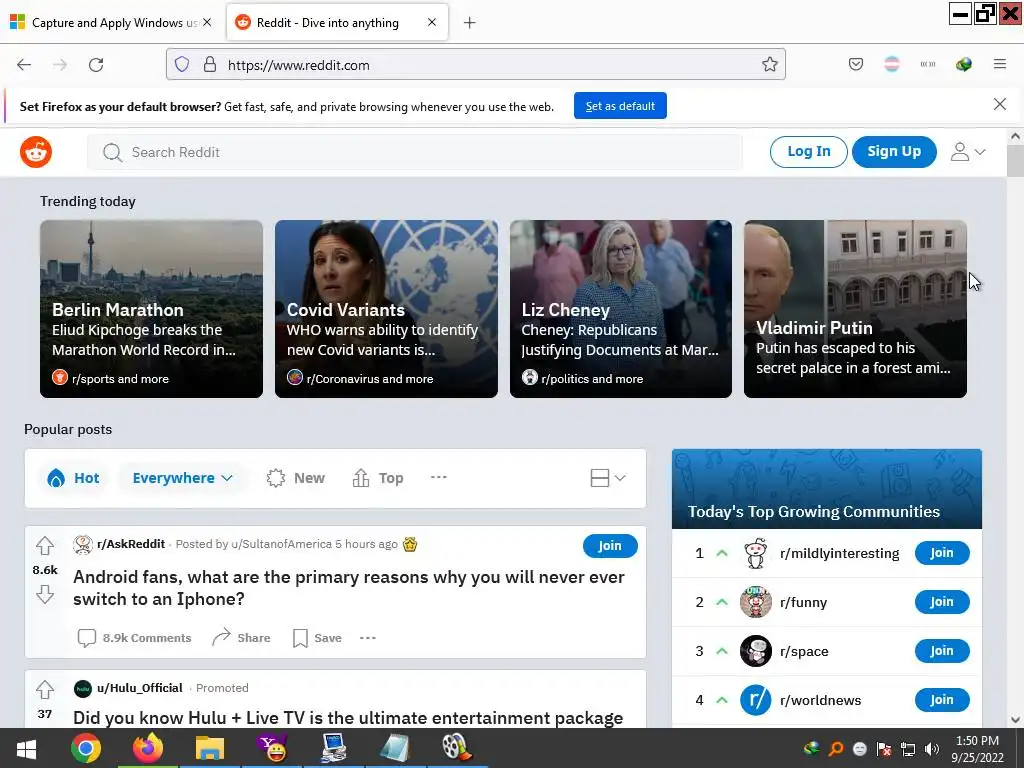
Task: Open 8.9k Comments on AskReddit post
Action: tap(135, 638)
